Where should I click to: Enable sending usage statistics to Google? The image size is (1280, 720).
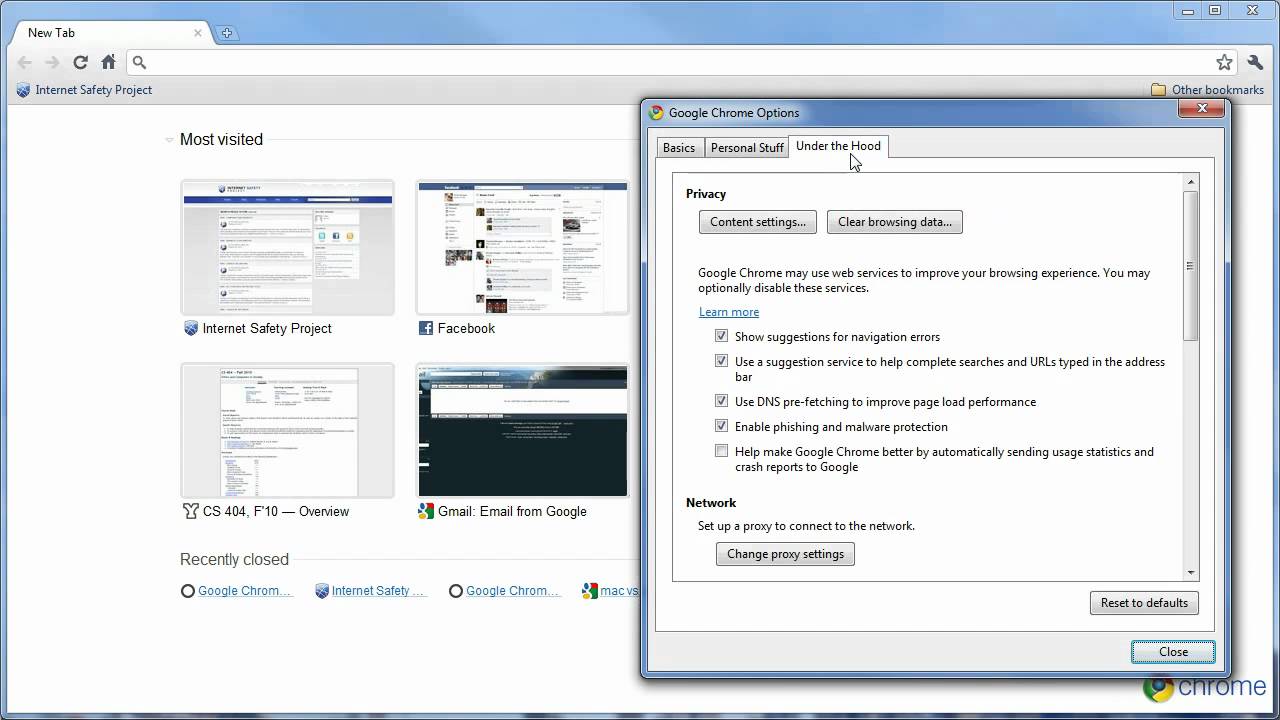tap(721, 451)
